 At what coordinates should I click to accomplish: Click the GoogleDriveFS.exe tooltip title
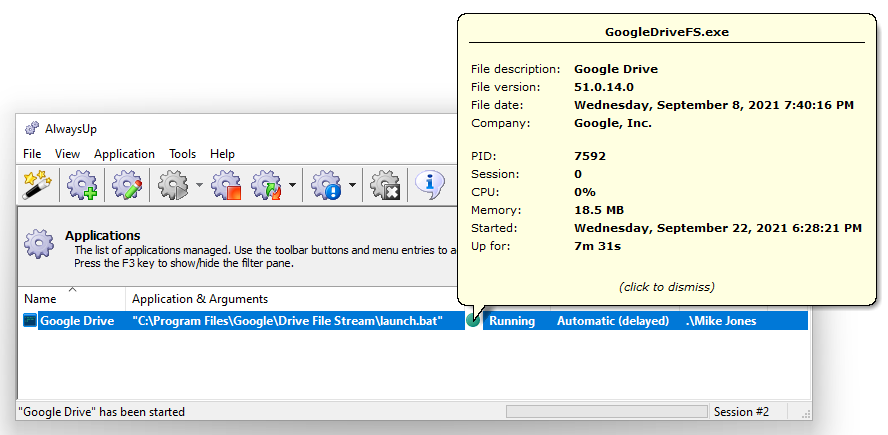pos(667,32)
